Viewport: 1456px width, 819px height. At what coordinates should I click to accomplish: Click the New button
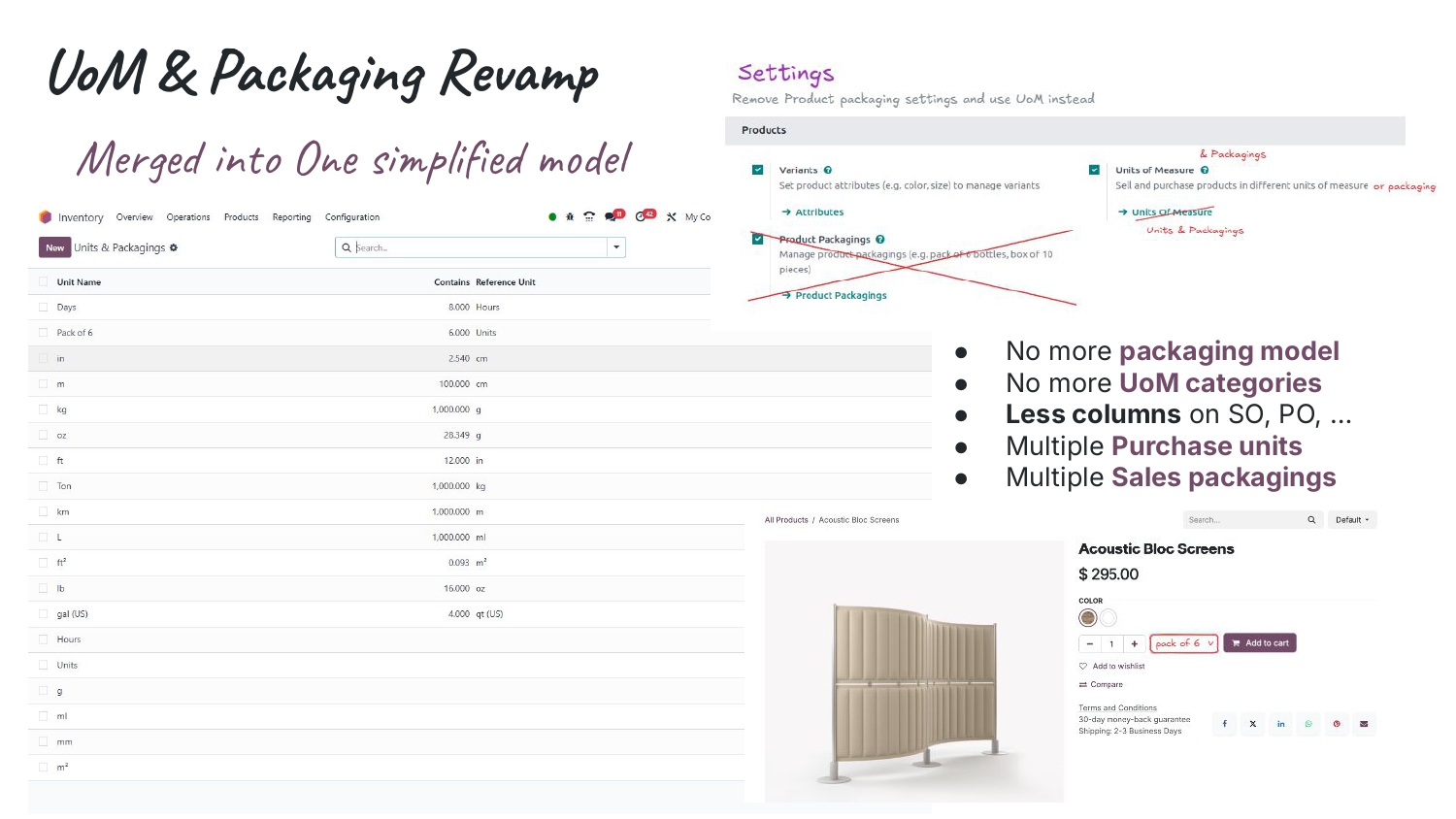pyautogui.click(x=54, y=247)
